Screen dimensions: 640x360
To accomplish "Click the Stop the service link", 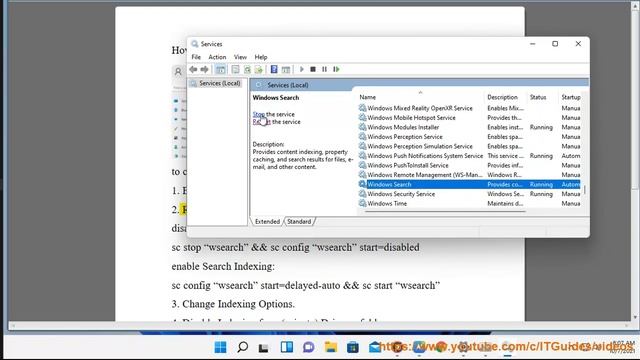I will (x=259, y=114).
